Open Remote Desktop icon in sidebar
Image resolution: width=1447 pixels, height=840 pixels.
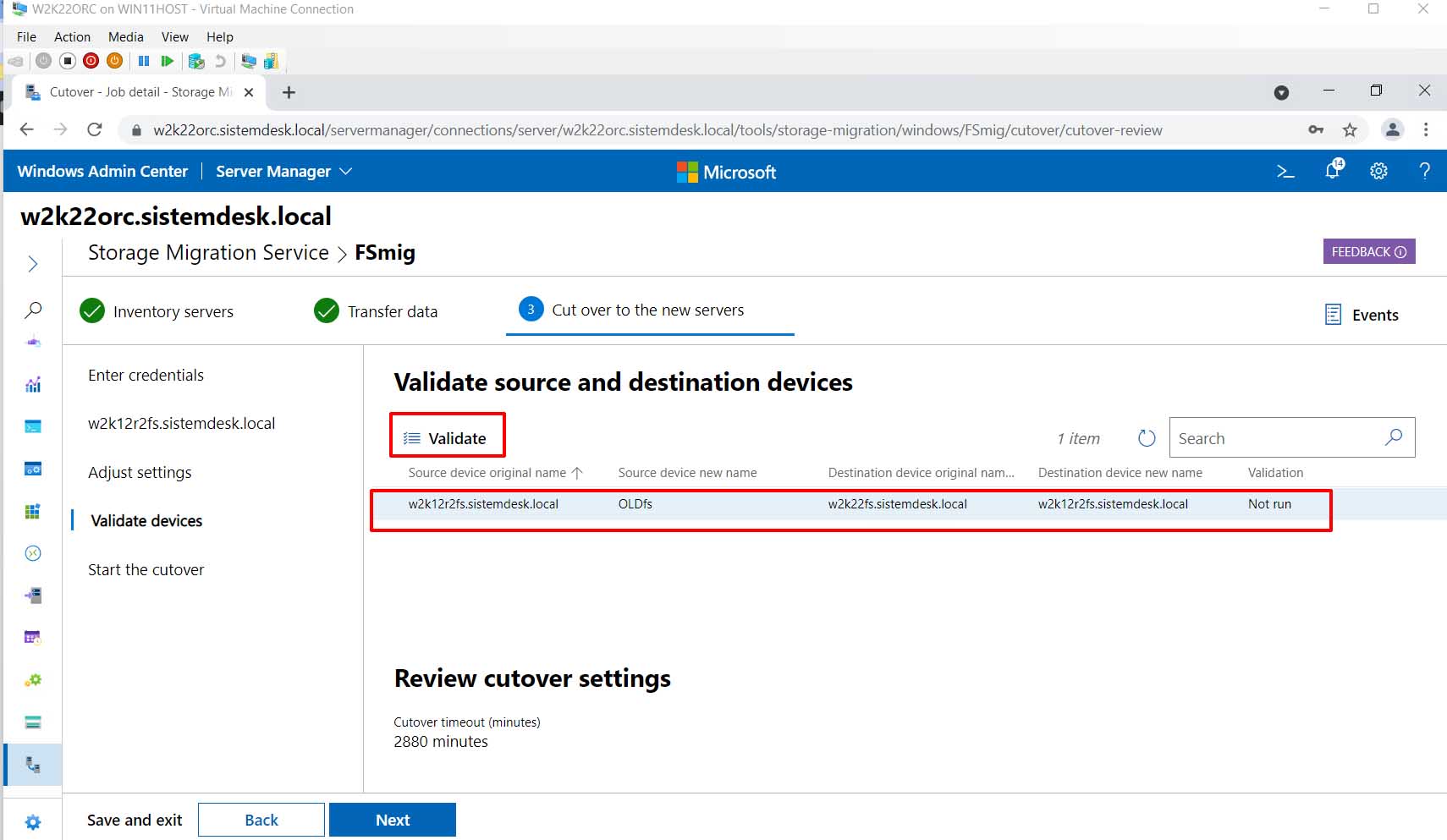pos(33,553)
